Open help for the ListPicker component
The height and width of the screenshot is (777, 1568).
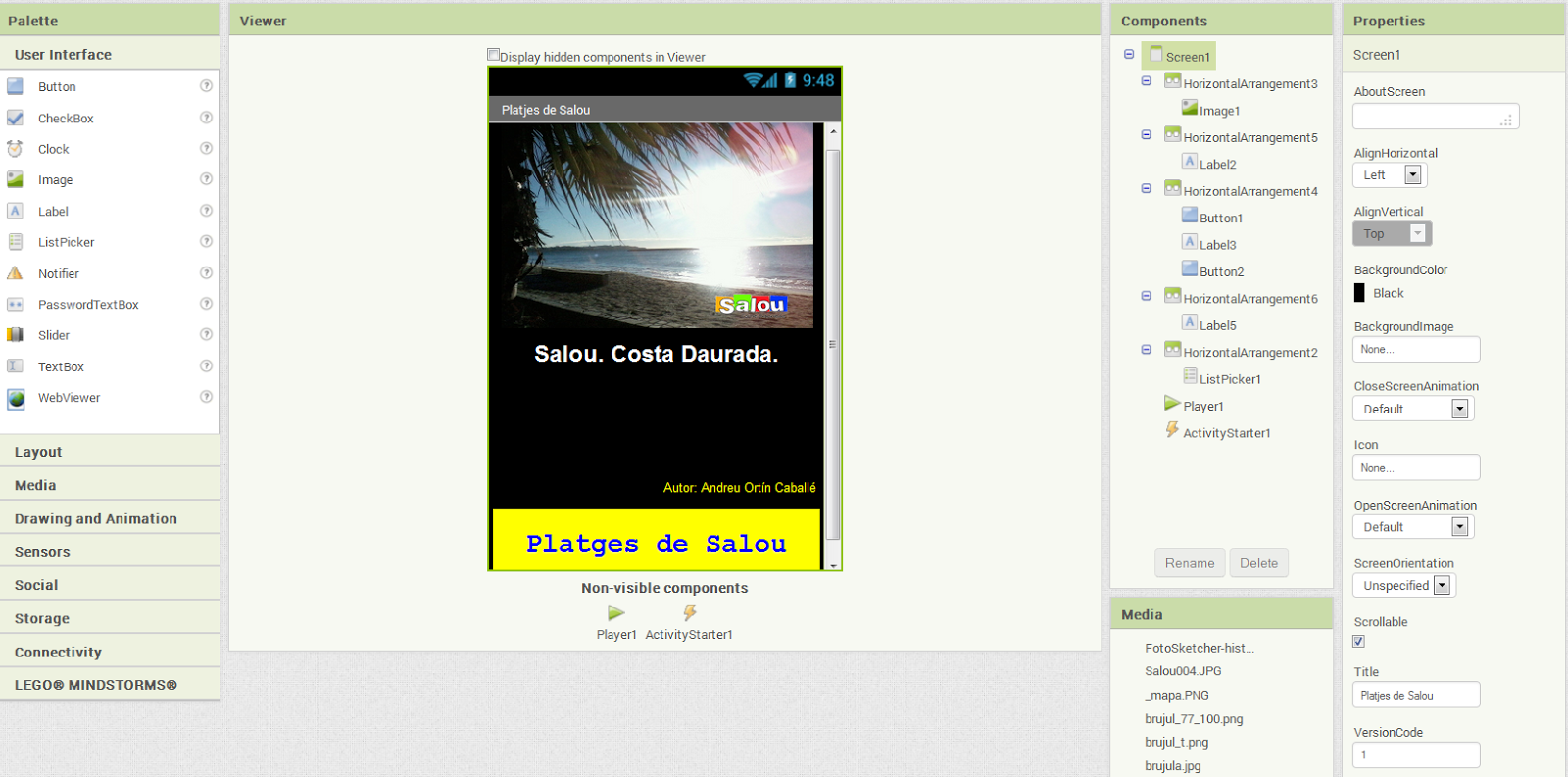coord(206,241)
